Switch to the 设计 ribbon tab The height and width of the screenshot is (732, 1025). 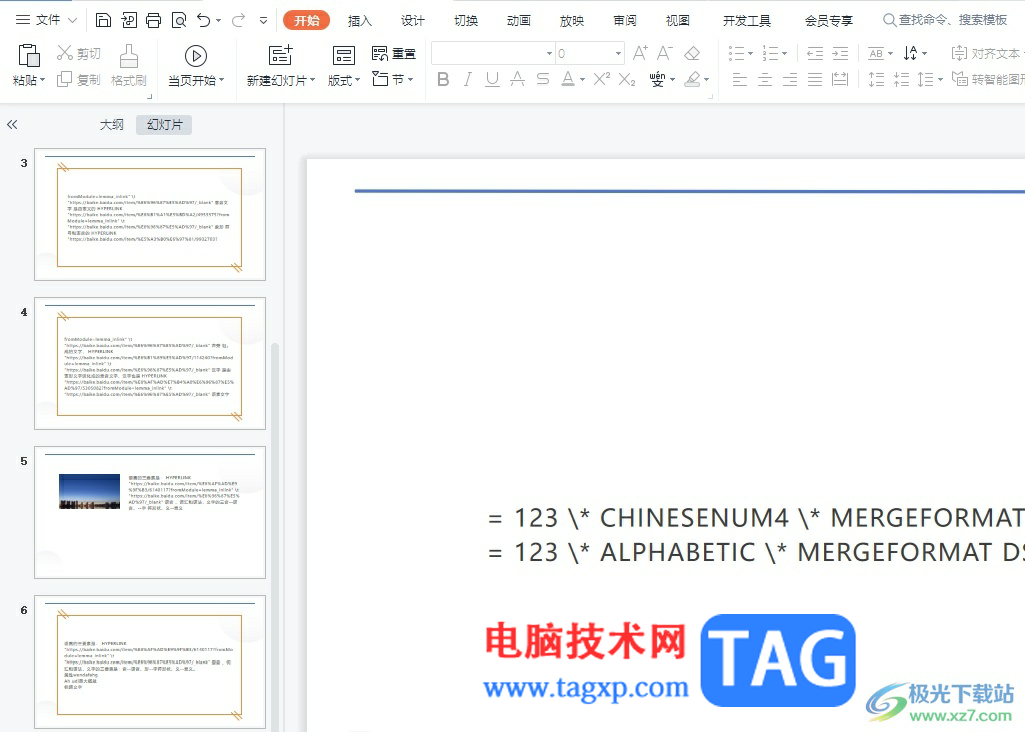[x=412, y=21]
